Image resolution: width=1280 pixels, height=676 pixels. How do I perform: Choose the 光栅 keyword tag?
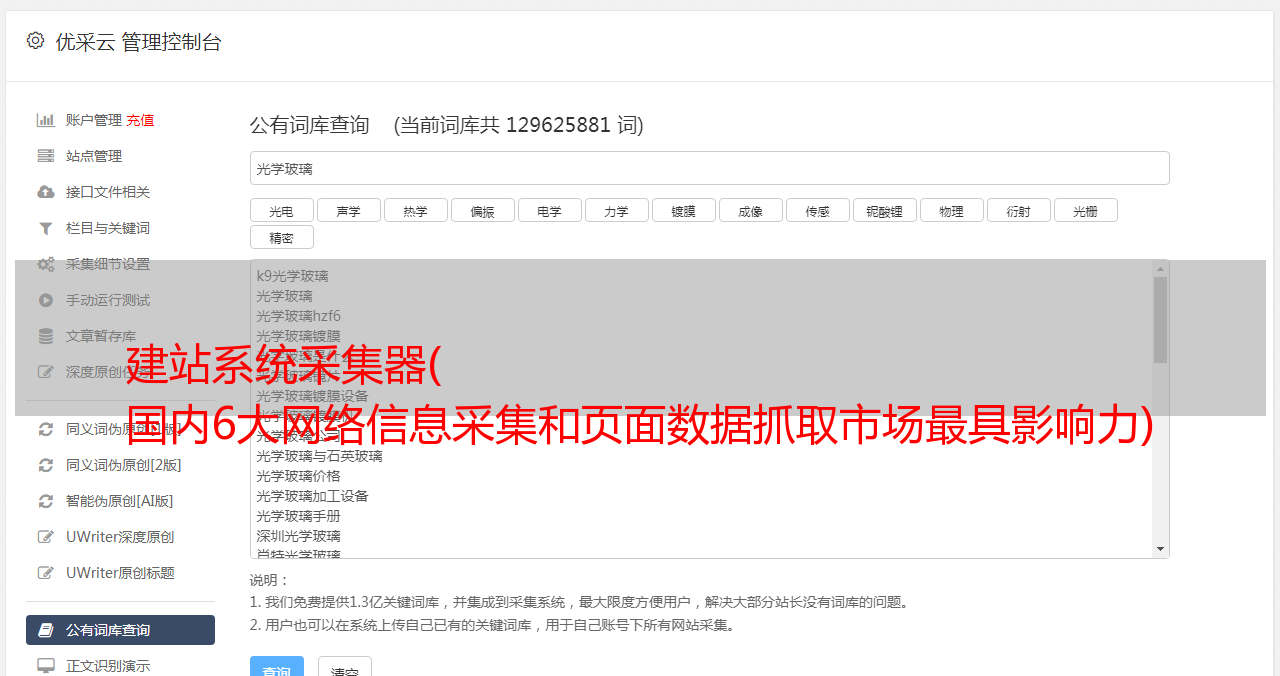(1085, 211)
